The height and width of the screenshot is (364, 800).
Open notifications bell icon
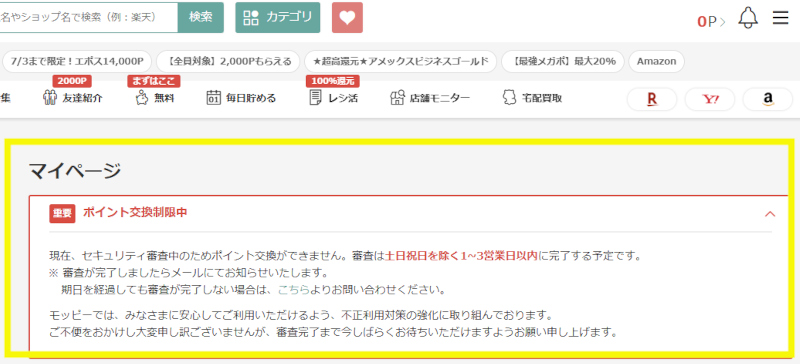click(x=748, y=18)
